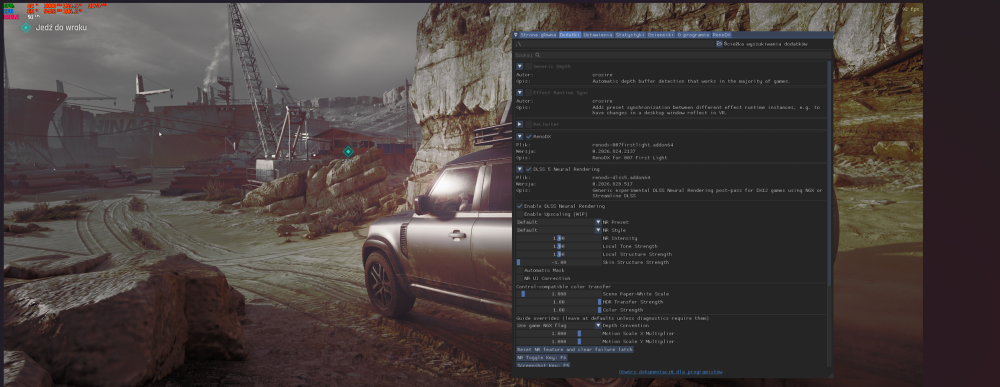The width and height of the screenshot is (1000, 387).
Task: Open the NR Preset dropdown
Action: (559, 222)
